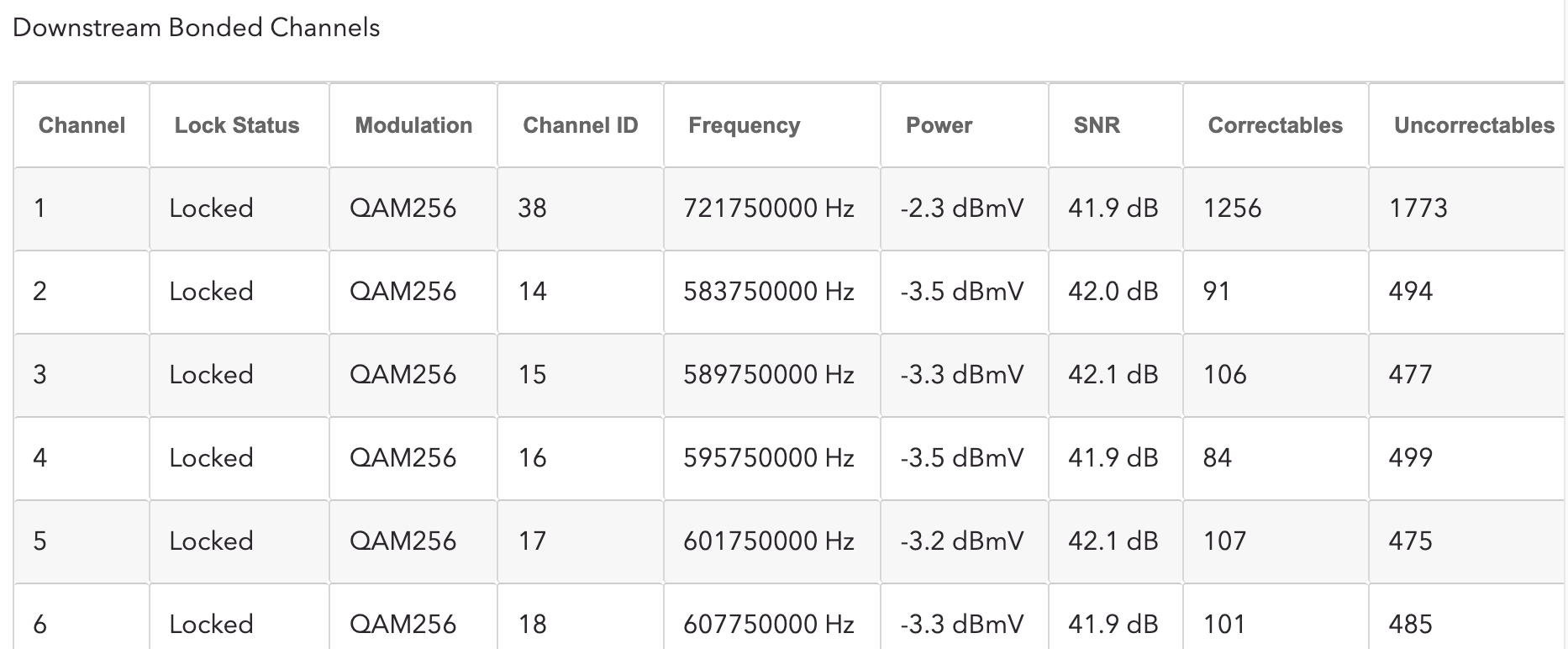Click frequency 589750000 Hz cell
Viewport: 1568px width, 649px height.
(768, 374)
